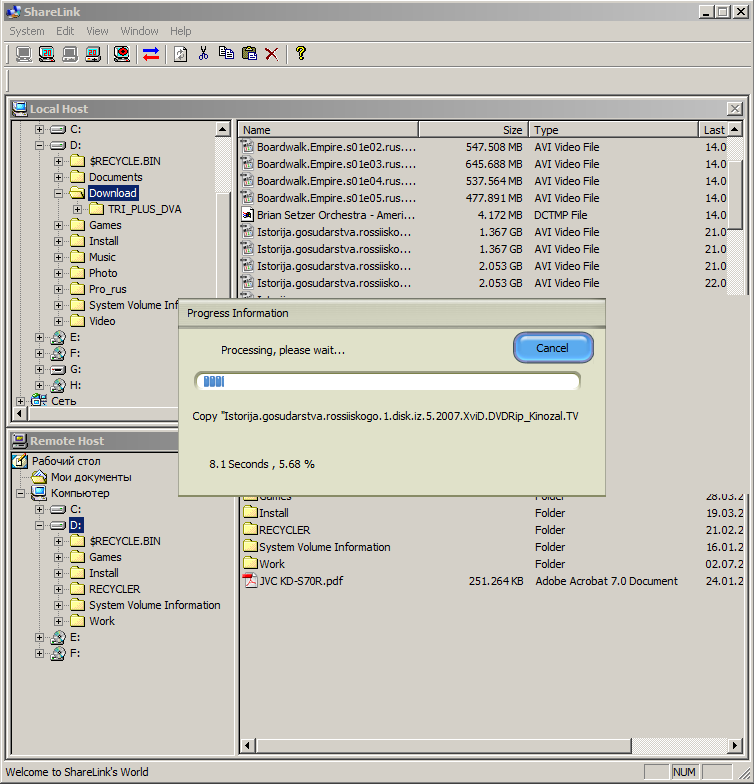The width and height of the screenshot is (754, 784).
Task: Click right arrow of Remote list horizontal scrollbar
Action: (734, 746)
